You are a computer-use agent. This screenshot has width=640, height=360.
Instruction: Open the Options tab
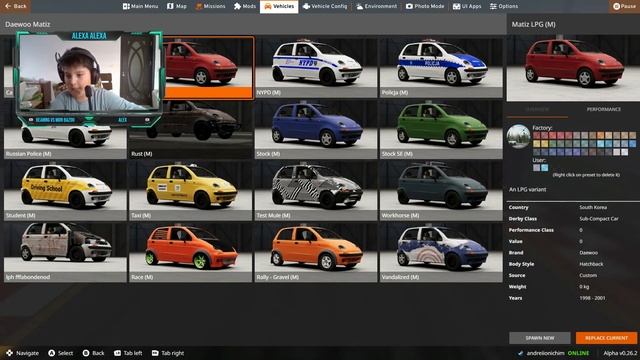pos(504,6)
